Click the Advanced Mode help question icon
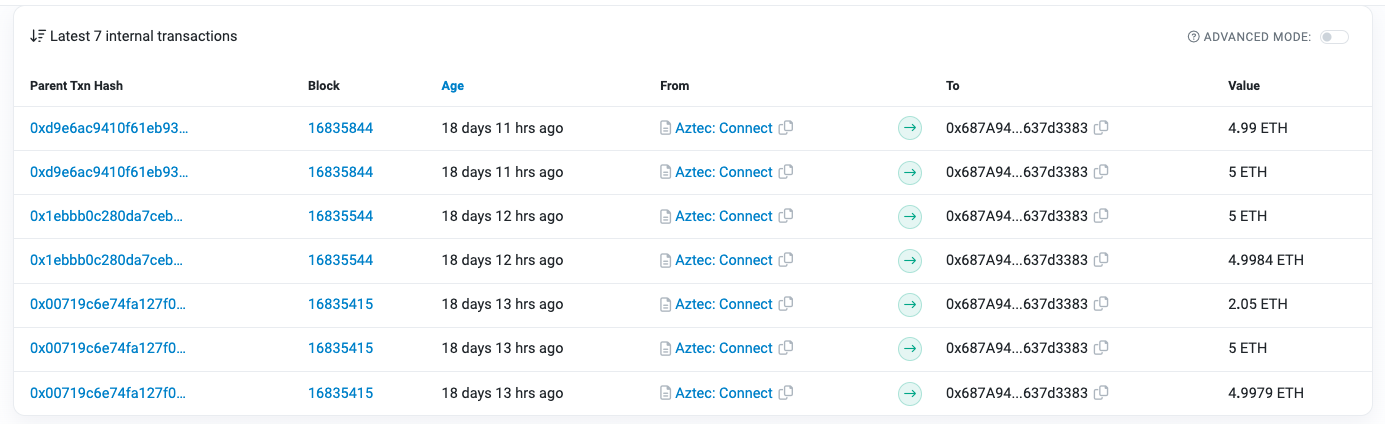Screen dimensions: 1385x424 1193,37
